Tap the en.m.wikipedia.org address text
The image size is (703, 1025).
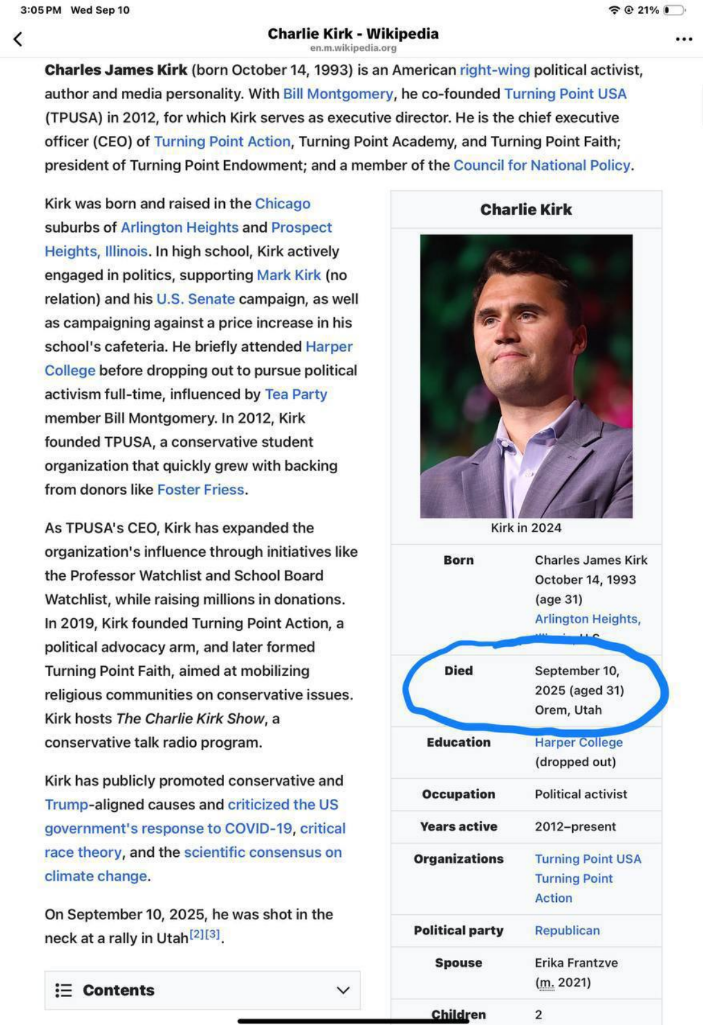point(352,48)
